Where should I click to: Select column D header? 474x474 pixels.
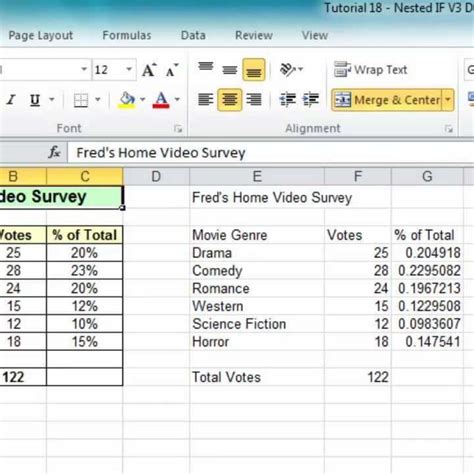[156, 176]
